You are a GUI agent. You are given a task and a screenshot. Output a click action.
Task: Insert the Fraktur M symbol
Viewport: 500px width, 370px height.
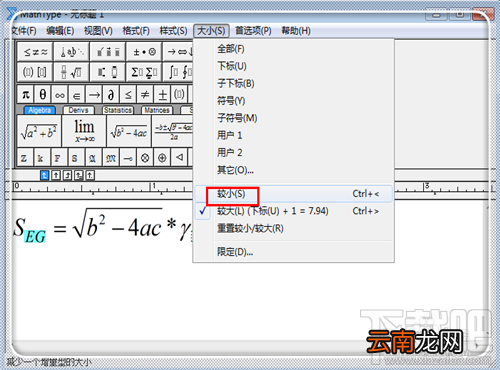[111, 158]
